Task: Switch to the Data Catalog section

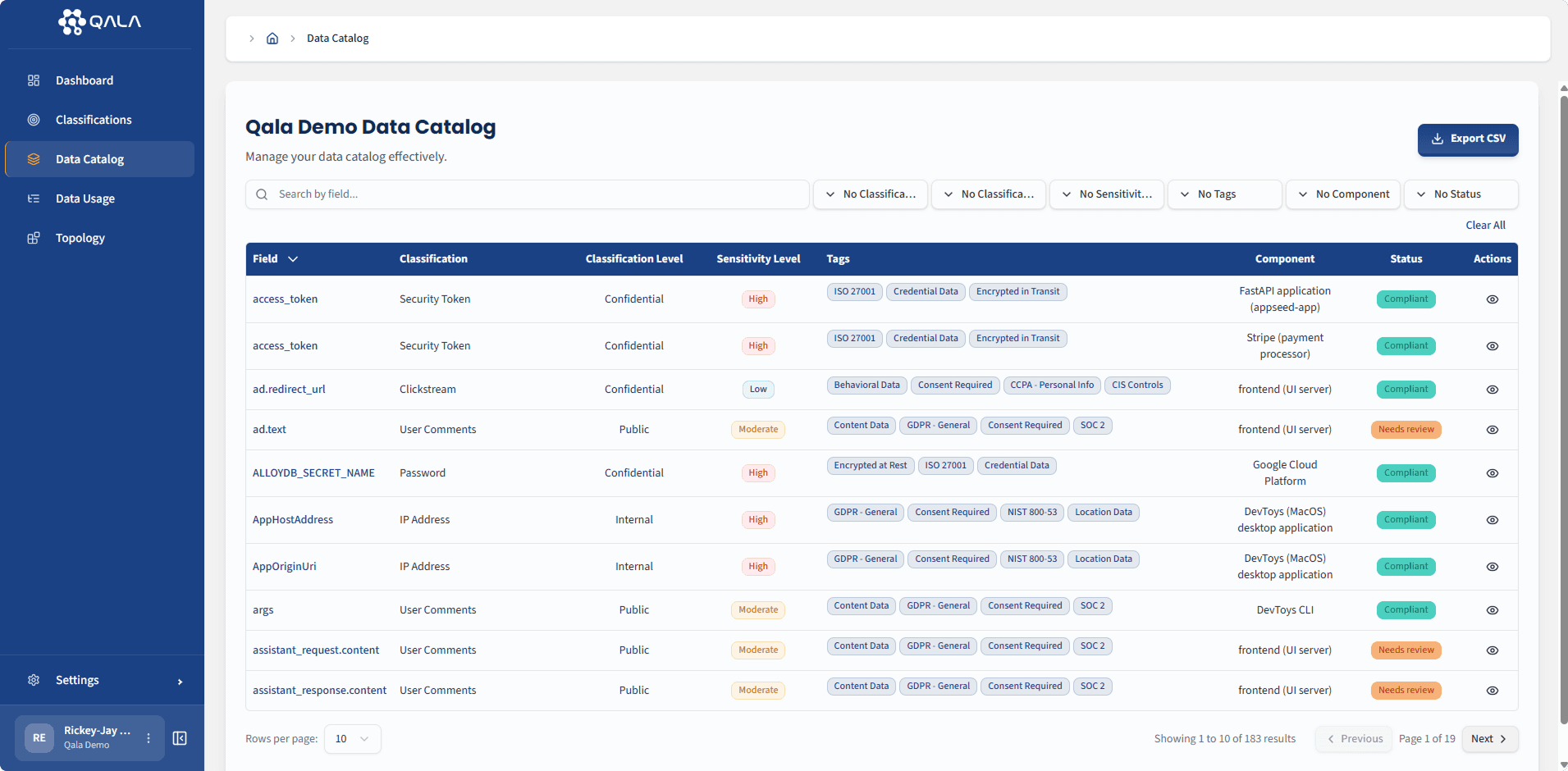Action: pyautogui.click(x=90, y=158)
